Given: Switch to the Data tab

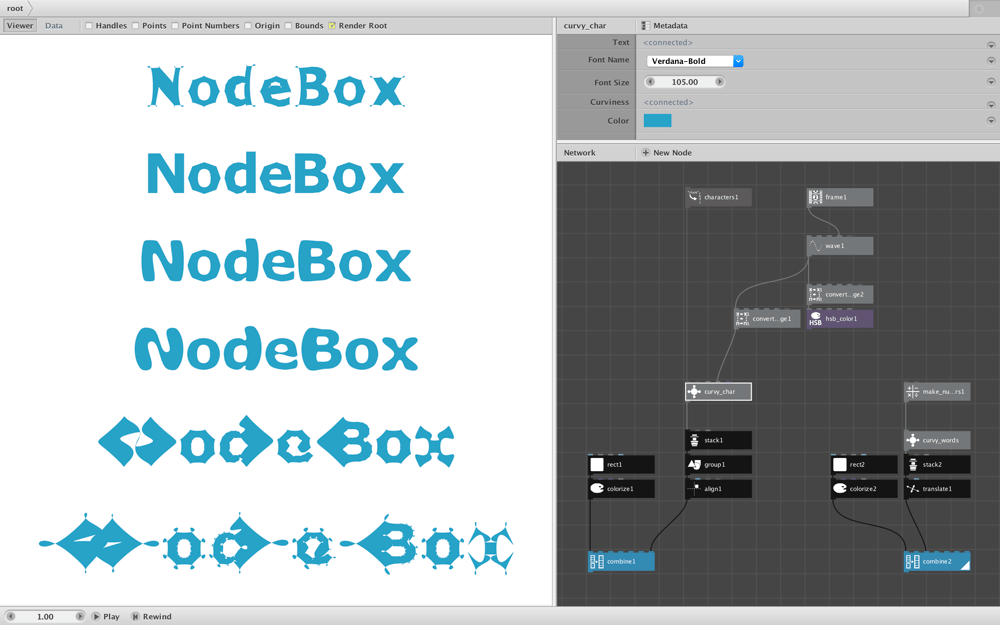Looking at the screenshot, I should click(54, 26).
